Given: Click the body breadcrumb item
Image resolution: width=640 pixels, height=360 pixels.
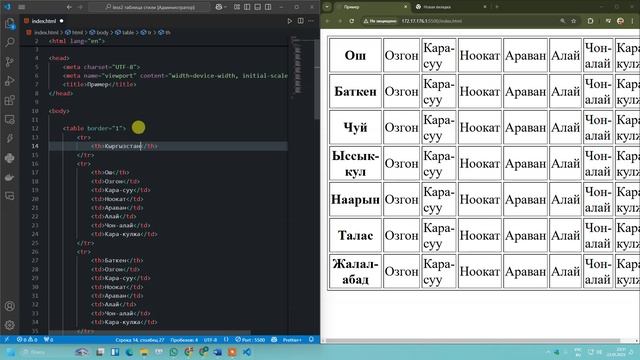Looking at the screenshot, I should (x=99, y=32).
